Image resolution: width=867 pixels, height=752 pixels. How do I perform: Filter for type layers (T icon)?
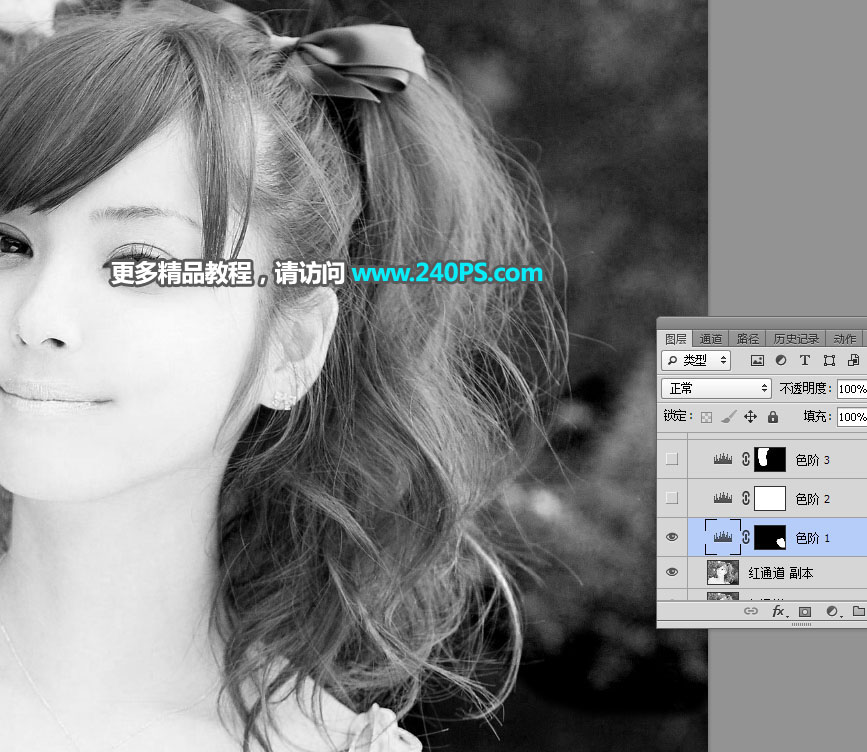click(805, 361)
